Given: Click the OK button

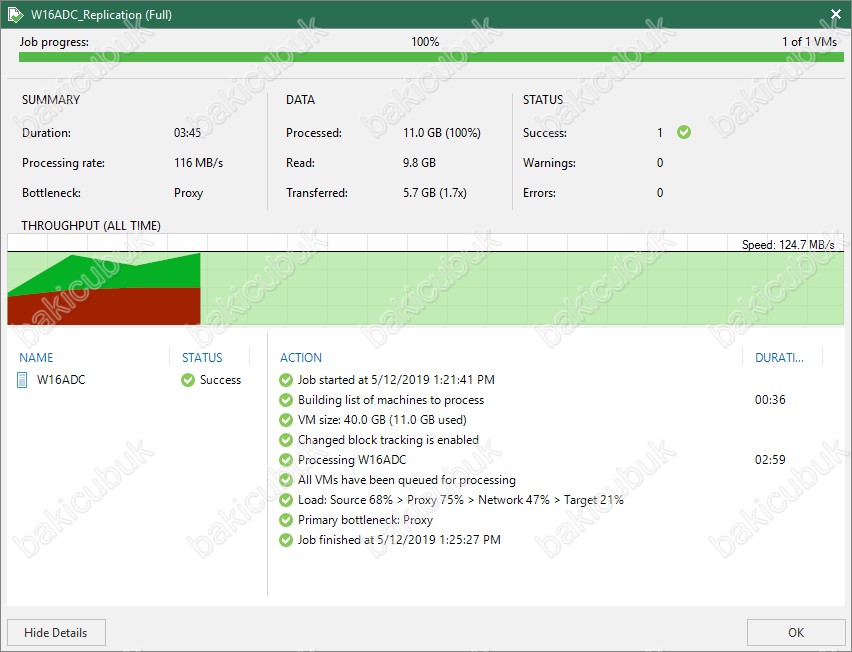Looking at the screenshot, I should pyautogui.click(x=795, y=632).
